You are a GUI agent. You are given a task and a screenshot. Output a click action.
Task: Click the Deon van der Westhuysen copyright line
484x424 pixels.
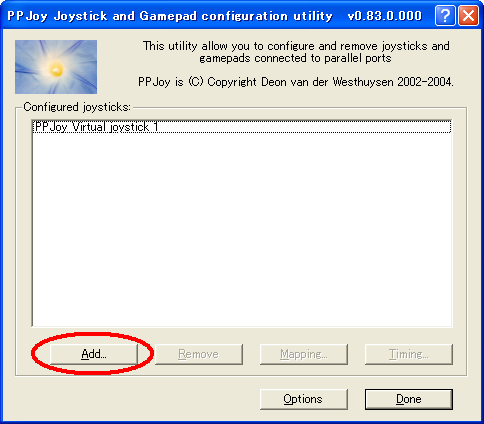coord(296,82)
